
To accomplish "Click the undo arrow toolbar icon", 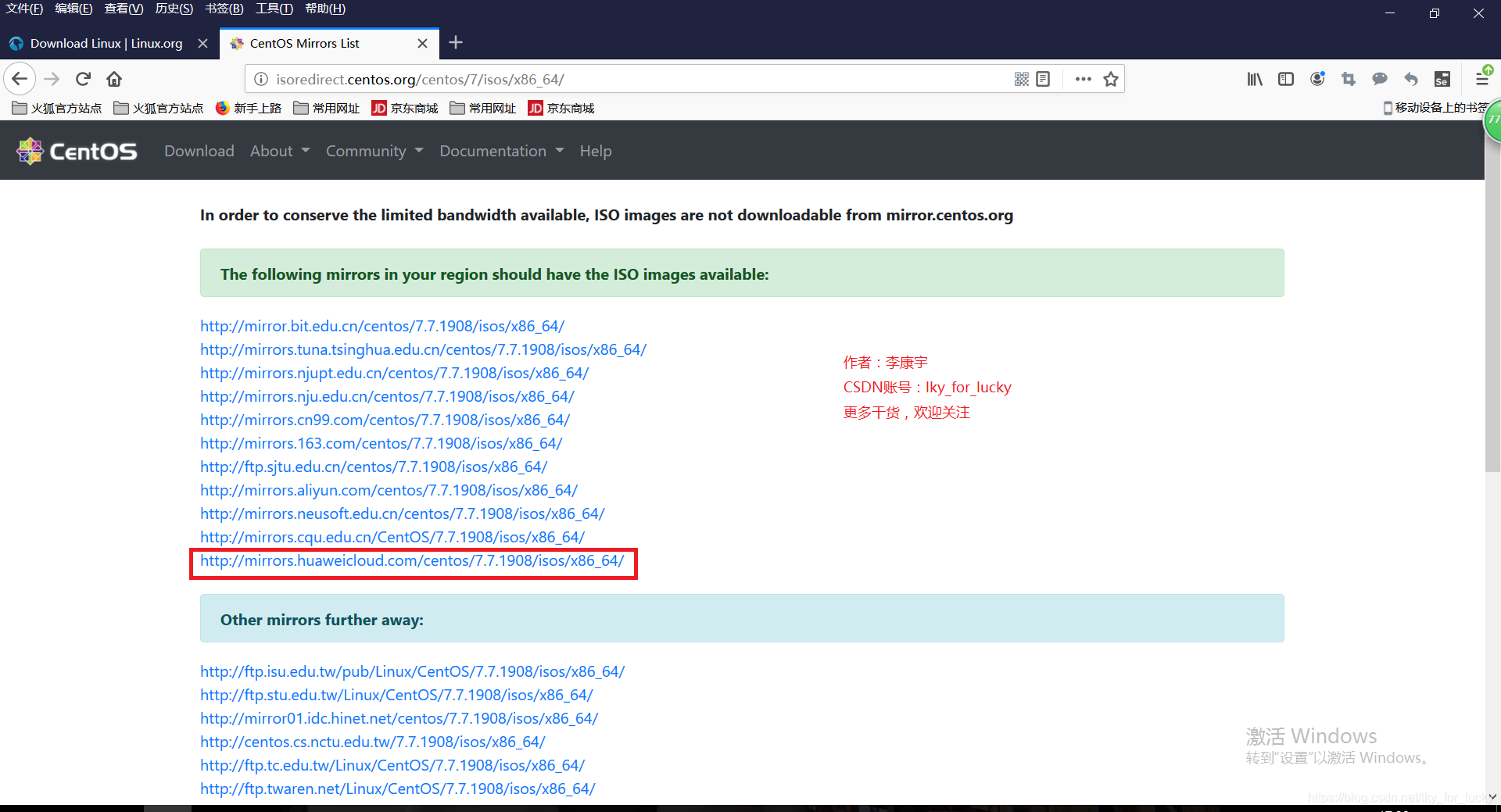I will coord(1411,79).
